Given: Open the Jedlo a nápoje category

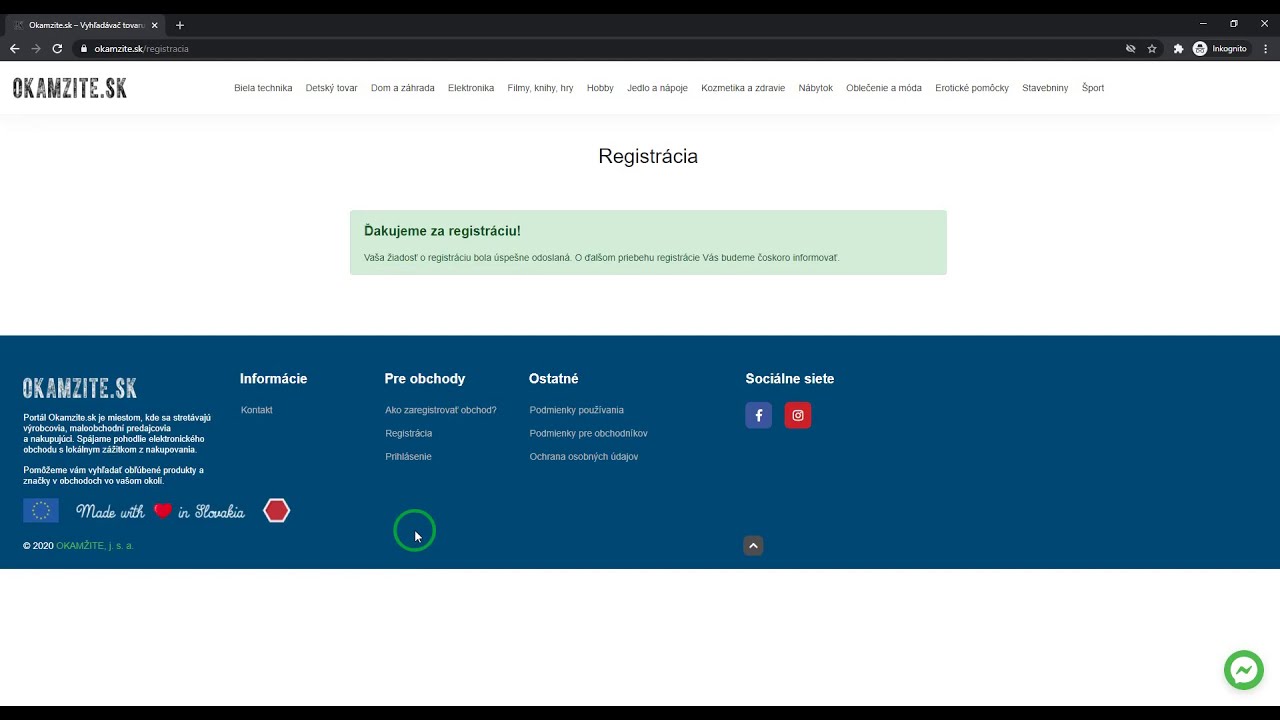Looking at the screenshot, I should point(657,88).
